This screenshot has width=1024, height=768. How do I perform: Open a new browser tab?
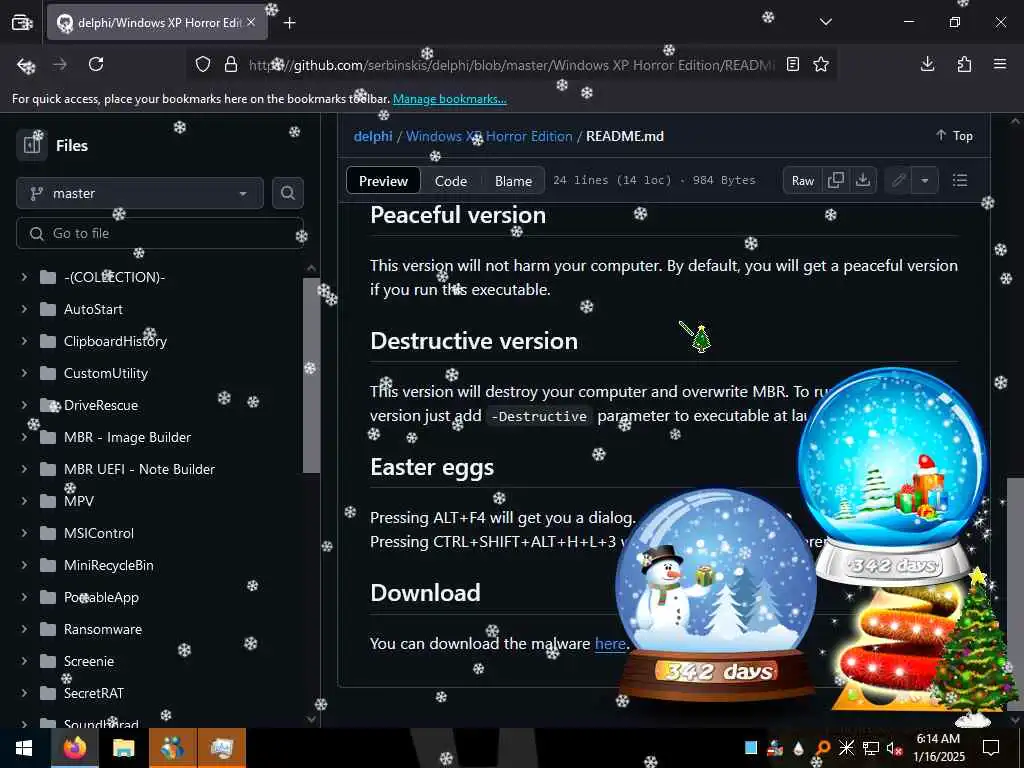290,23
